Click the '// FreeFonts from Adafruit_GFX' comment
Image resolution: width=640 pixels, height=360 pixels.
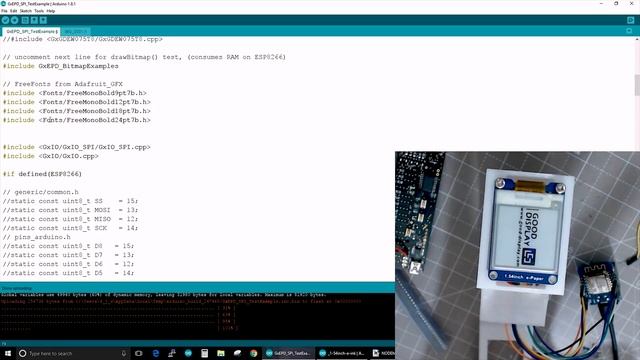click(x=63, y=84)
